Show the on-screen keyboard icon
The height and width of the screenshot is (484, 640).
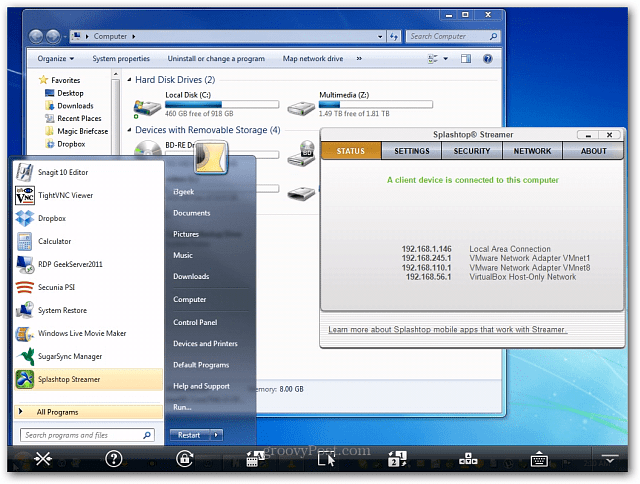[x=539, y=459]
